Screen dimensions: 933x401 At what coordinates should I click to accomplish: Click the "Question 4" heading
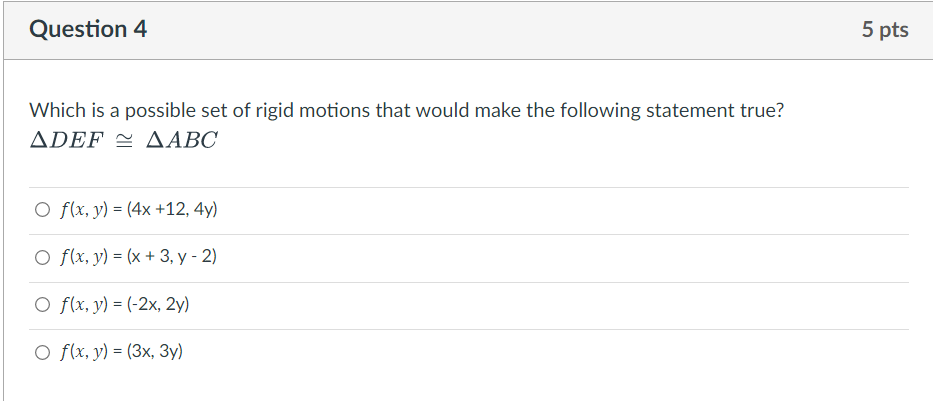pyautogui.click(x=88, y=30)
